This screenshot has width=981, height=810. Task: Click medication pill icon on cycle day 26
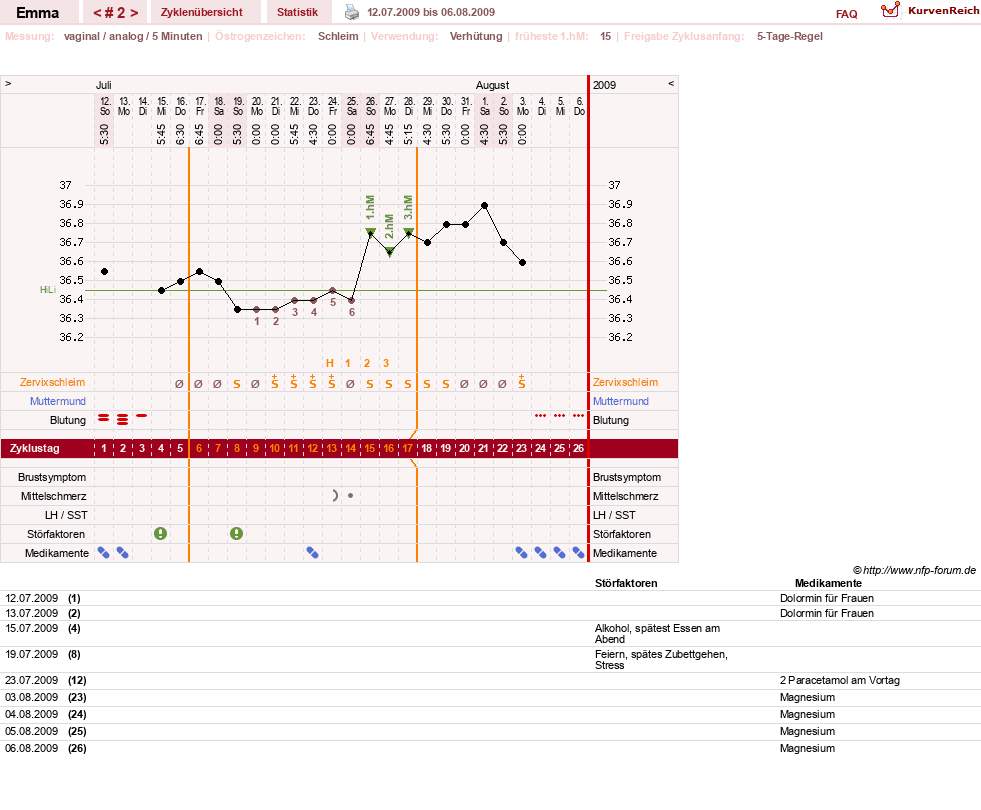(x=578, y=553)
